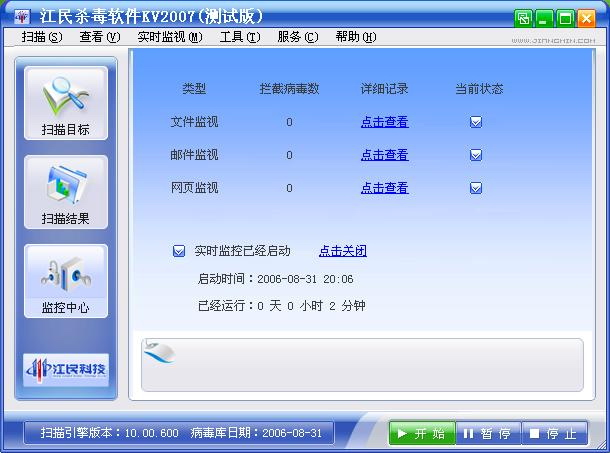Open the 扫描目标 scan target panel
Viewport: 610px width, 453px height.
66,103
